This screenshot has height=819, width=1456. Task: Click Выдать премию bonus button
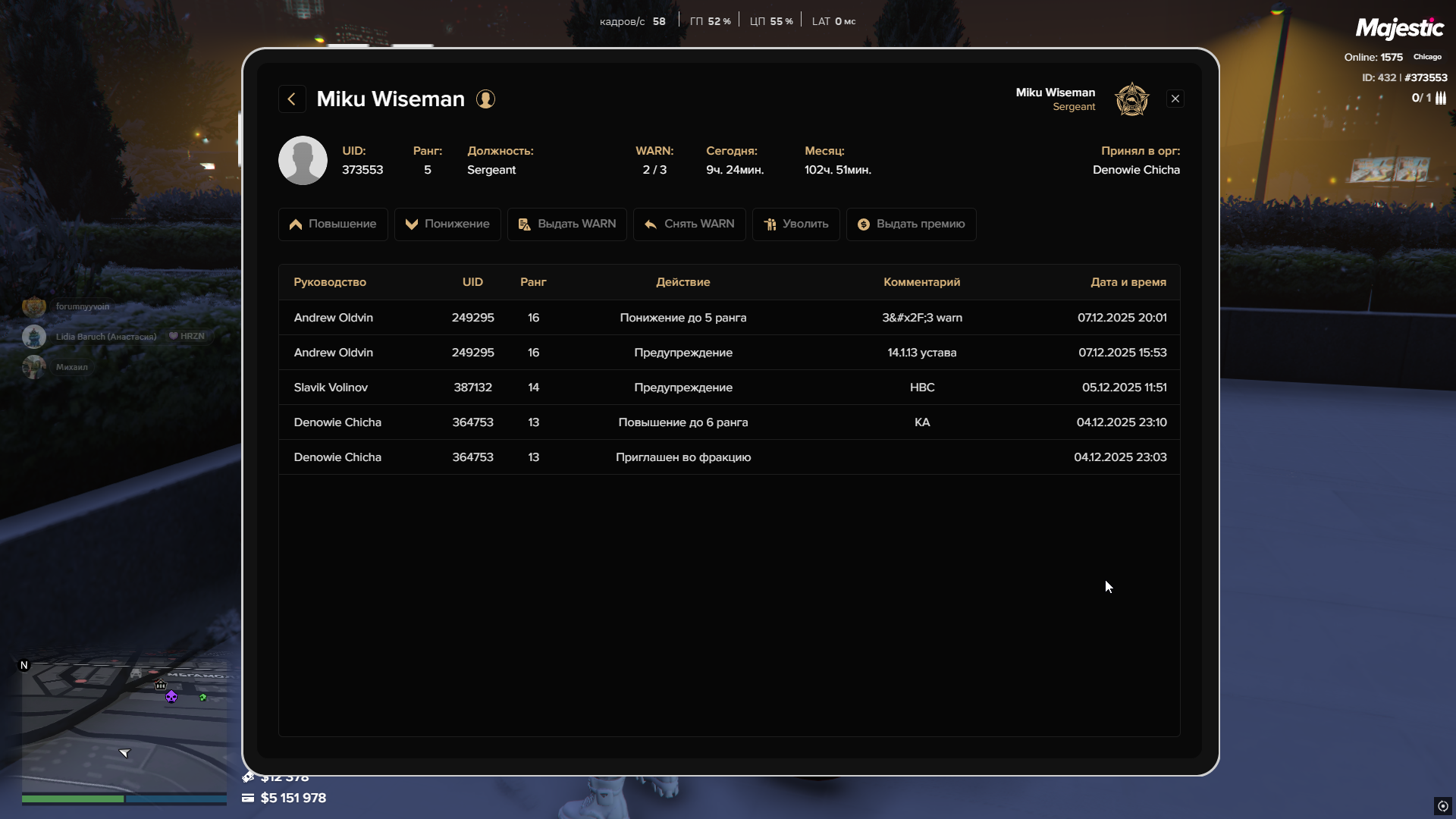pos(911,224)
